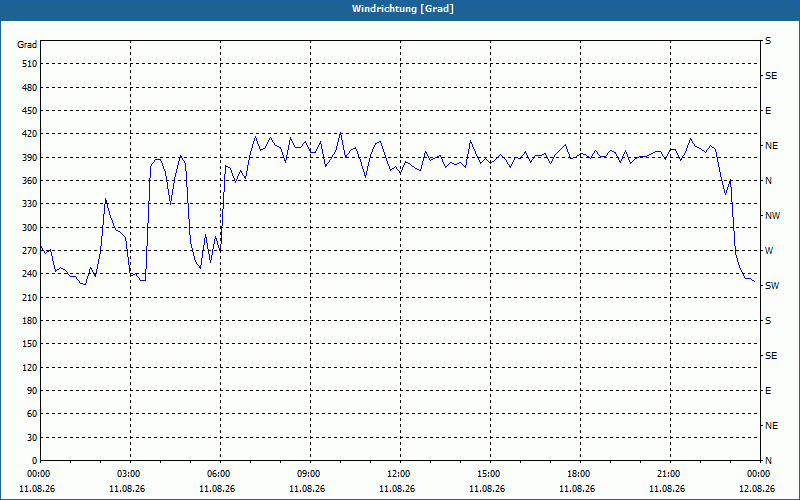Click the E compass label on 90 gridline

pyautogui.click(x=768, y=391)
